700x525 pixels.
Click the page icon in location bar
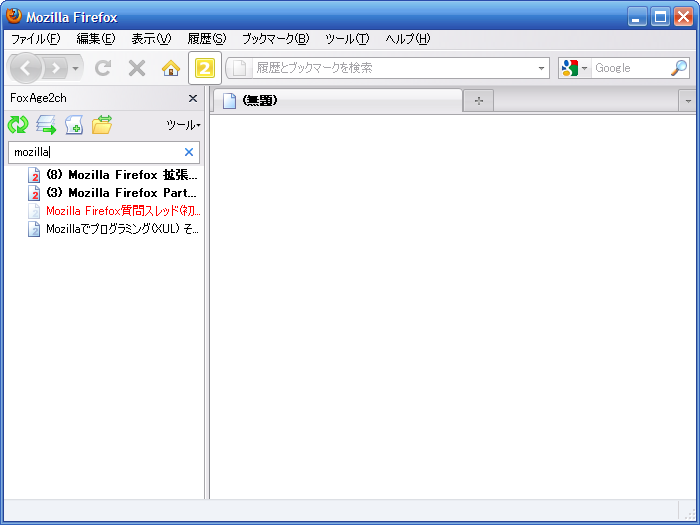point(239,68)
